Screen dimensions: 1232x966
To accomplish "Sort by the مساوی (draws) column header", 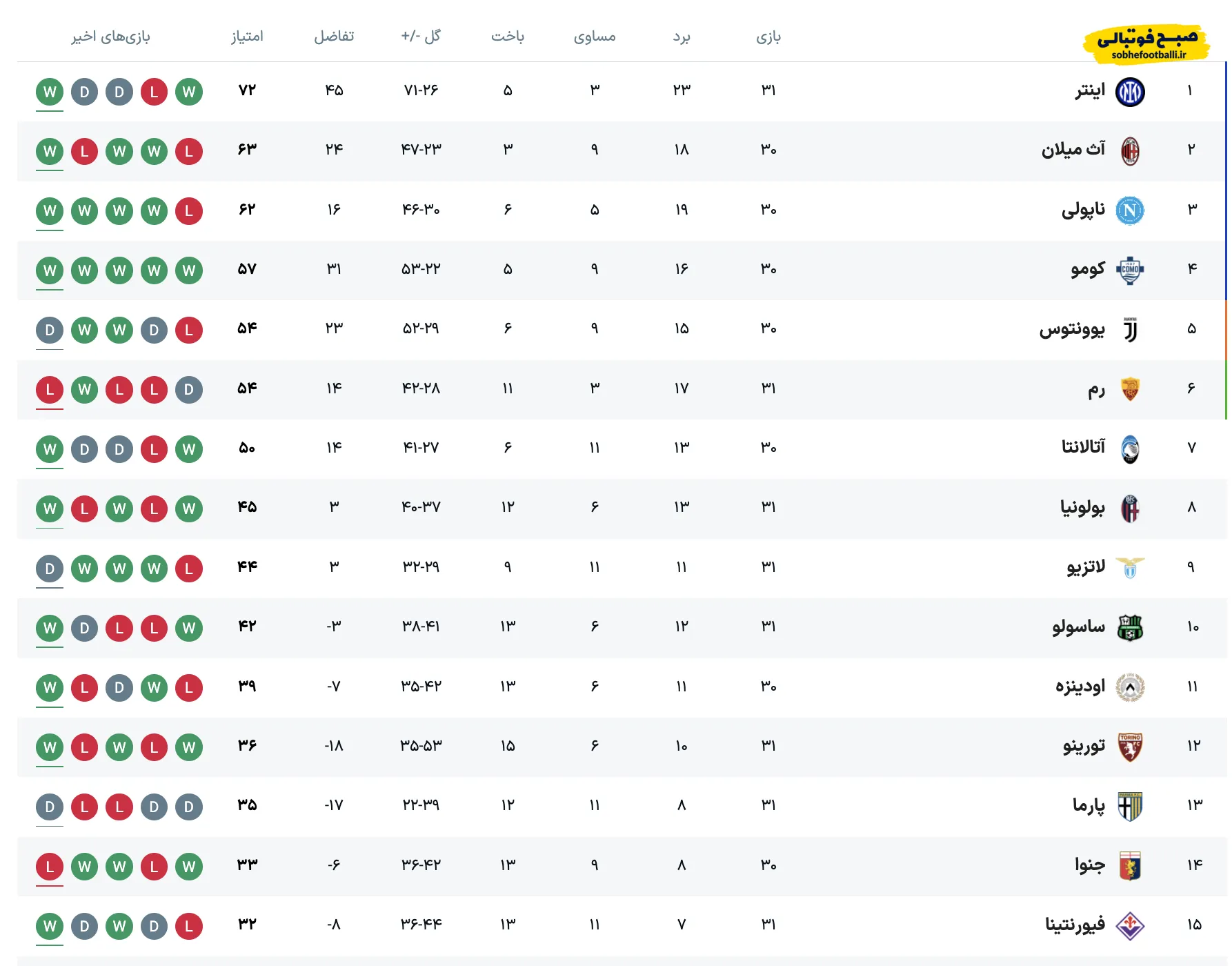I will [595, 37].
